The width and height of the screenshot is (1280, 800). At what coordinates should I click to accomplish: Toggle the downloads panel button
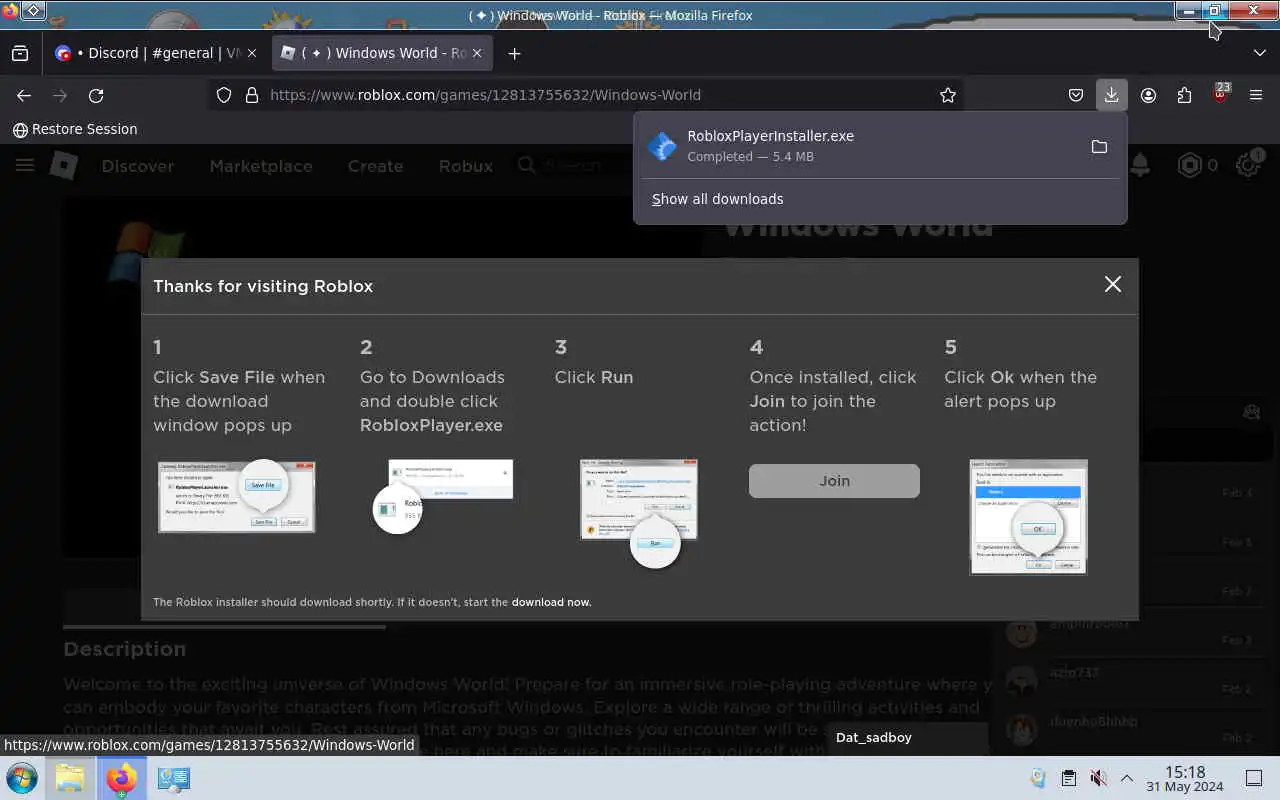[1111, 95]
